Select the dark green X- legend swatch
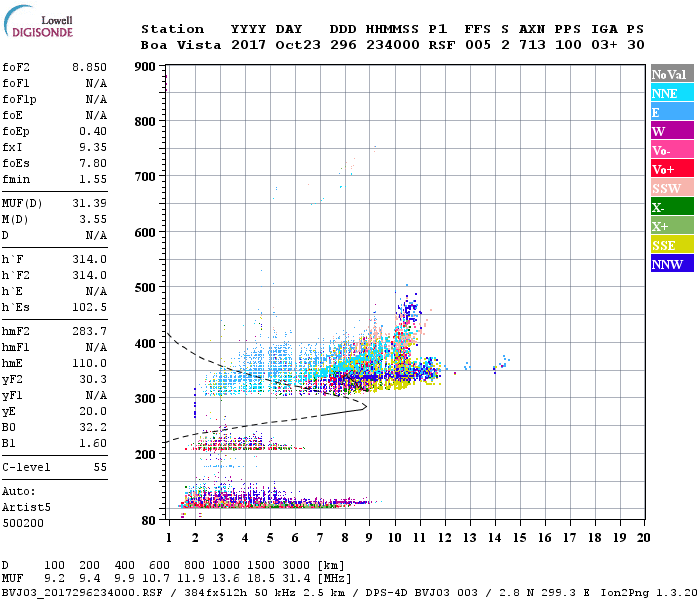The width and height of the screenshot is (700, 600). point(671,207)
